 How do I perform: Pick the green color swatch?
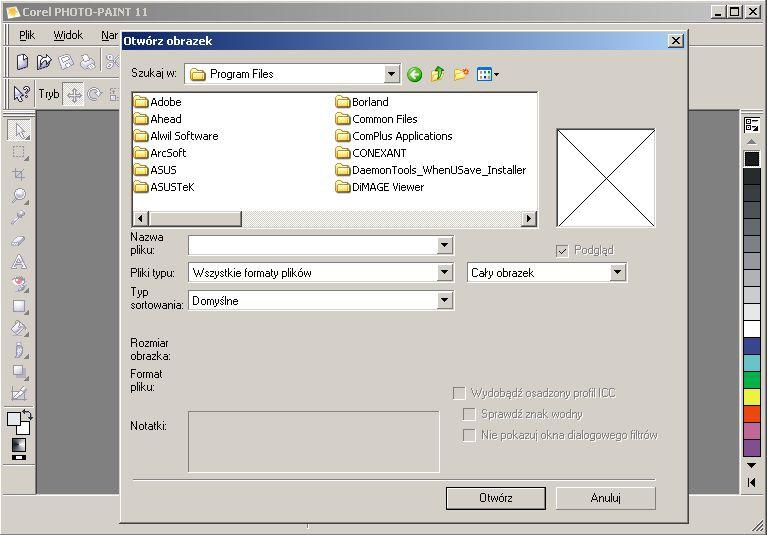coord(752,379)
